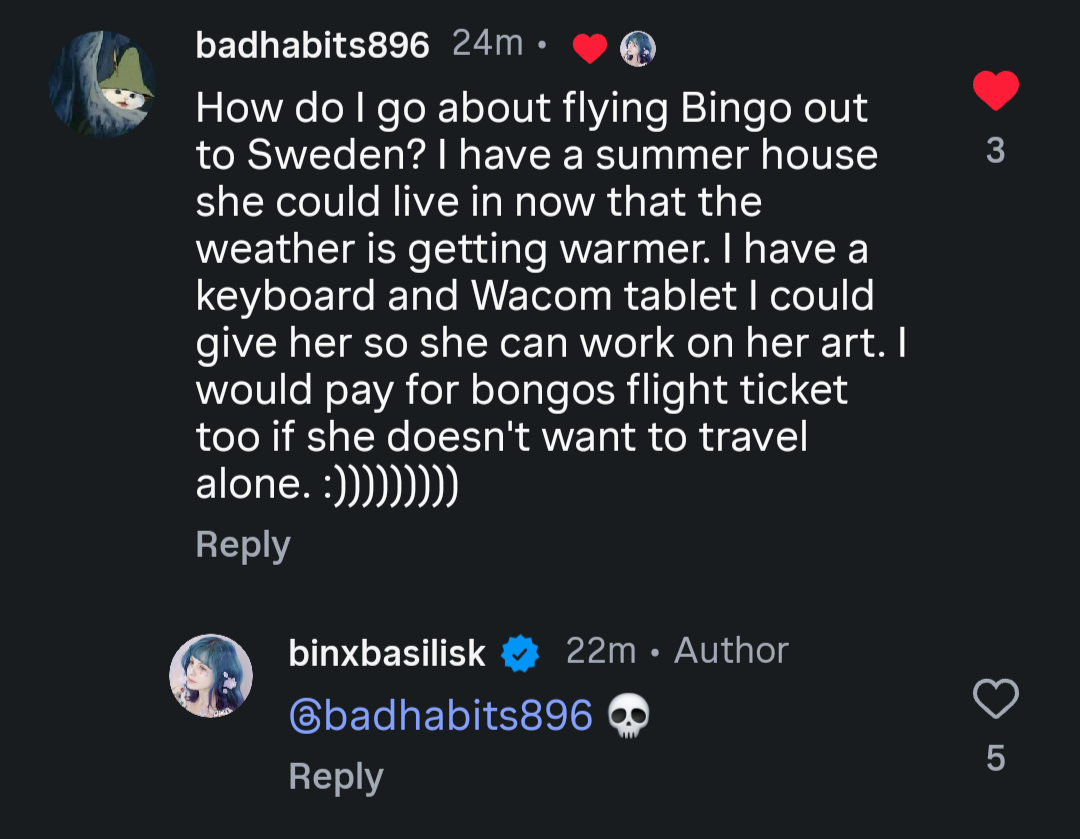The height and width of the screenshot is (839, 1080).
Task: Like the binxbasilisk reply with heart outline
Action: 995,698
